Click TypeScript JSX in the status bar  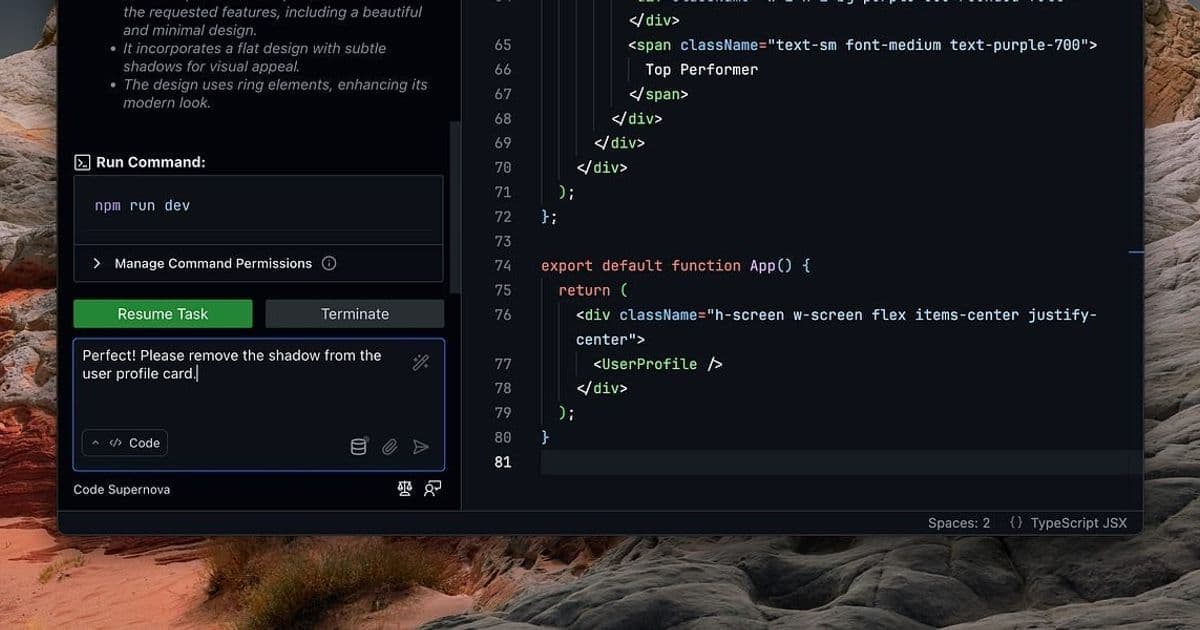pos(1077,522)
